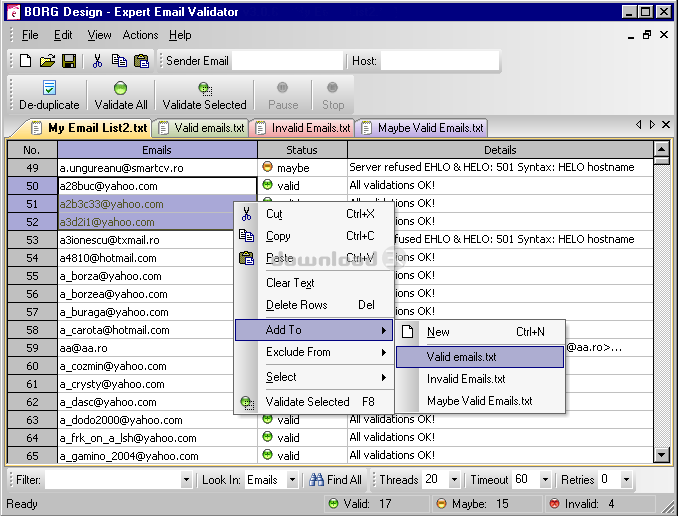Click the disabled Pause button
Image resolution: width=678 pixels, height=516 pixels.
click(x=283, y=95)
